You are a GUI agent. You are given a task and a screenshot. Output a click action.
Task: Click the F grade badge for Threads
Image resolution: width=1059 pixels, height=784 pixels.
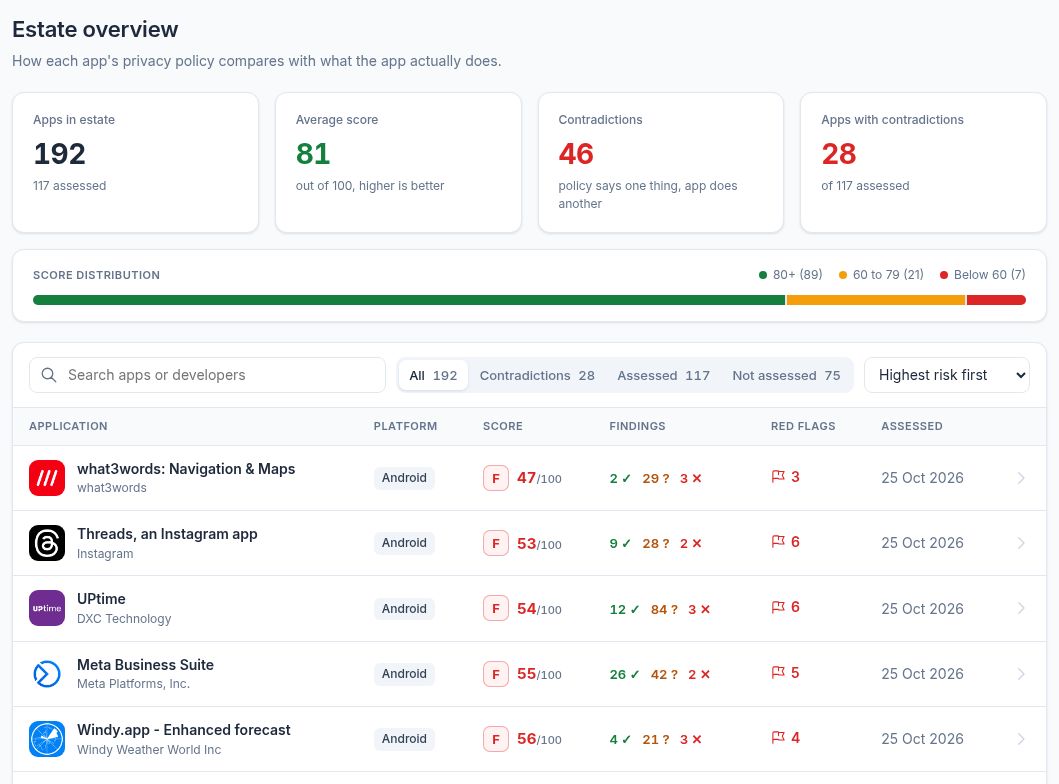click(496, 544)
